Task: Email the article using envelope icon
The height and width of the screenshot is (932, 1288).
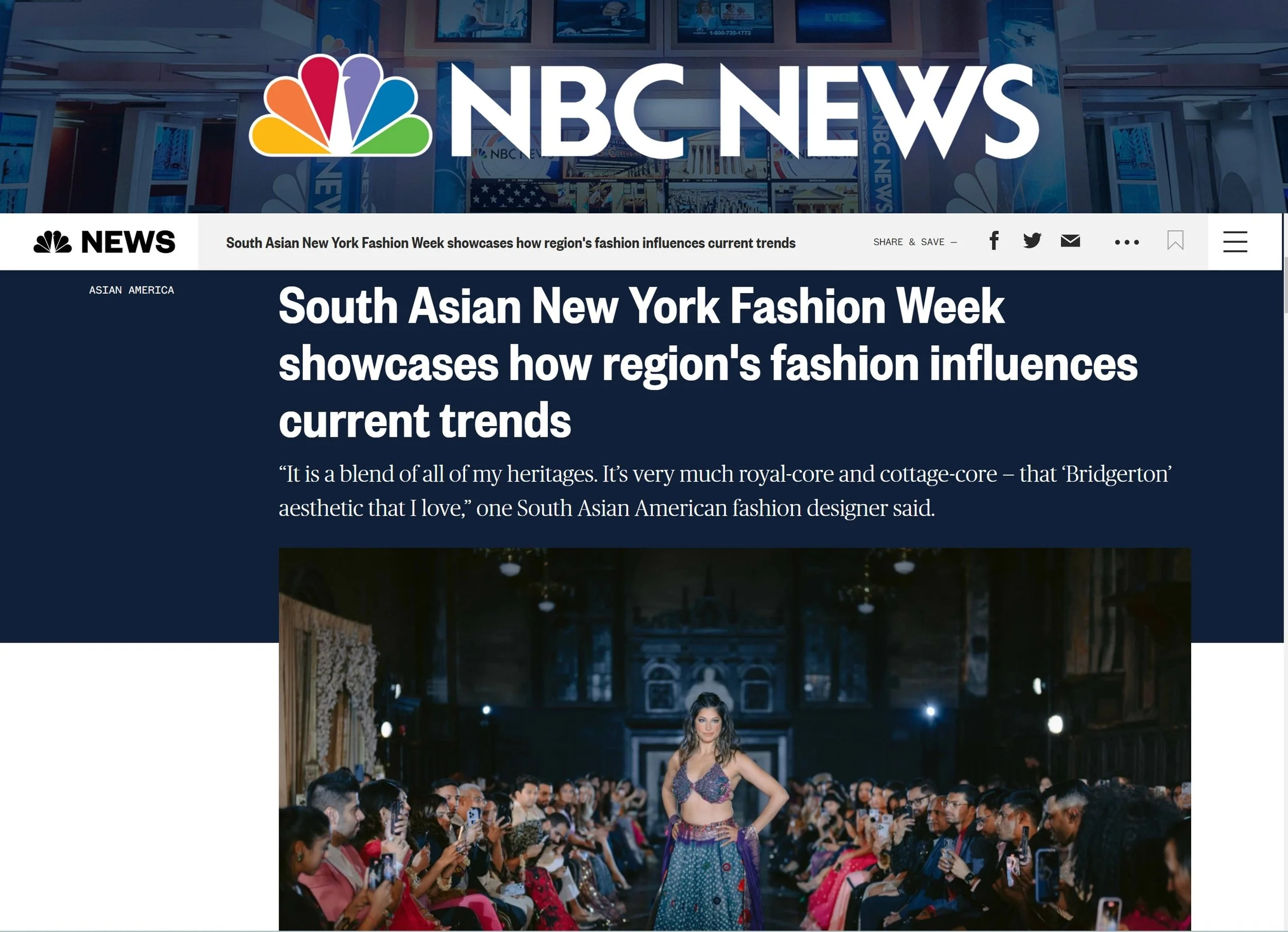Action: pos(1070,241)
